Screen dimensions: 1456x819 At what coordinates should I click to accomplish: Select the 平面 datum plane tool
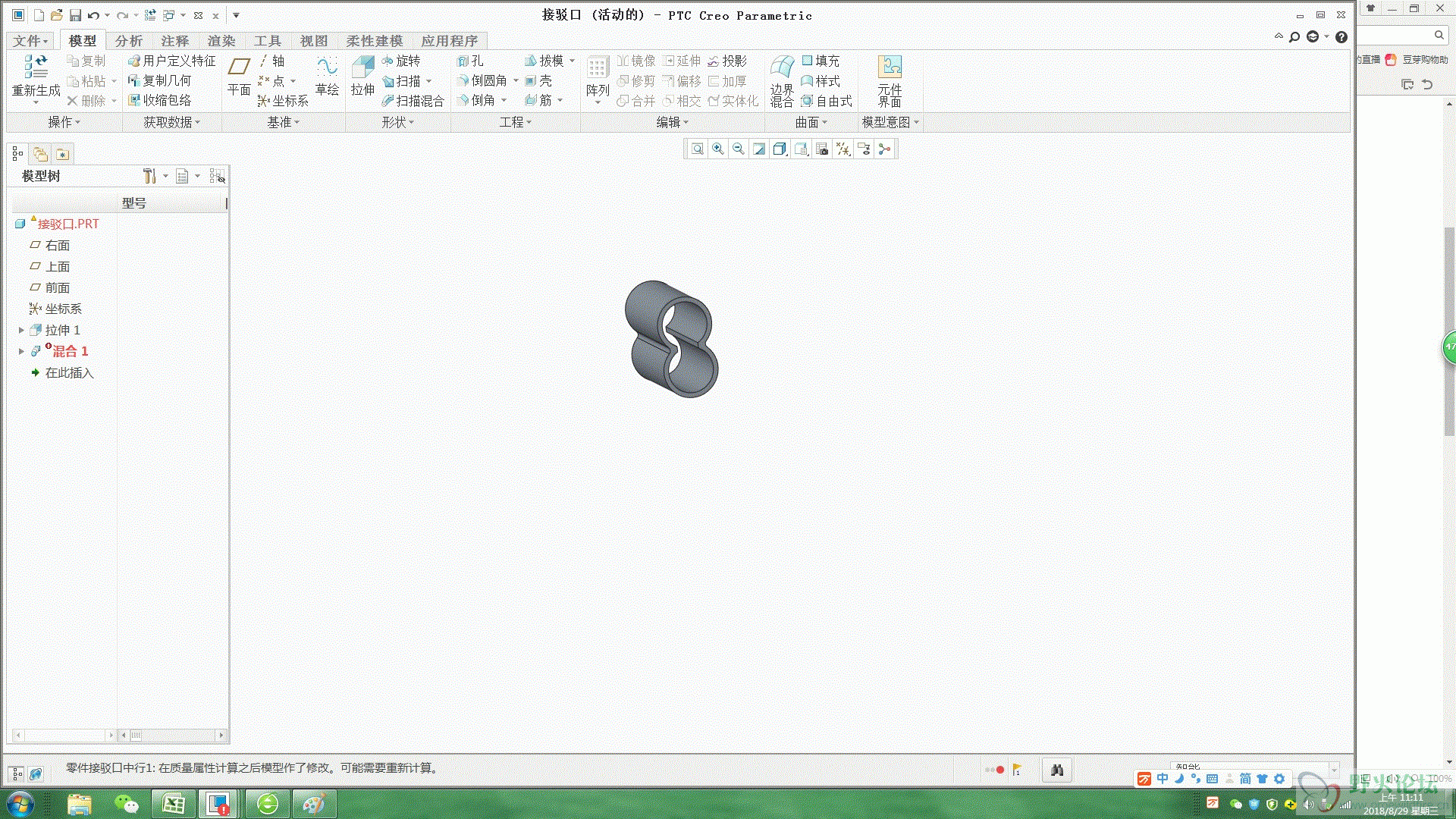239,76
